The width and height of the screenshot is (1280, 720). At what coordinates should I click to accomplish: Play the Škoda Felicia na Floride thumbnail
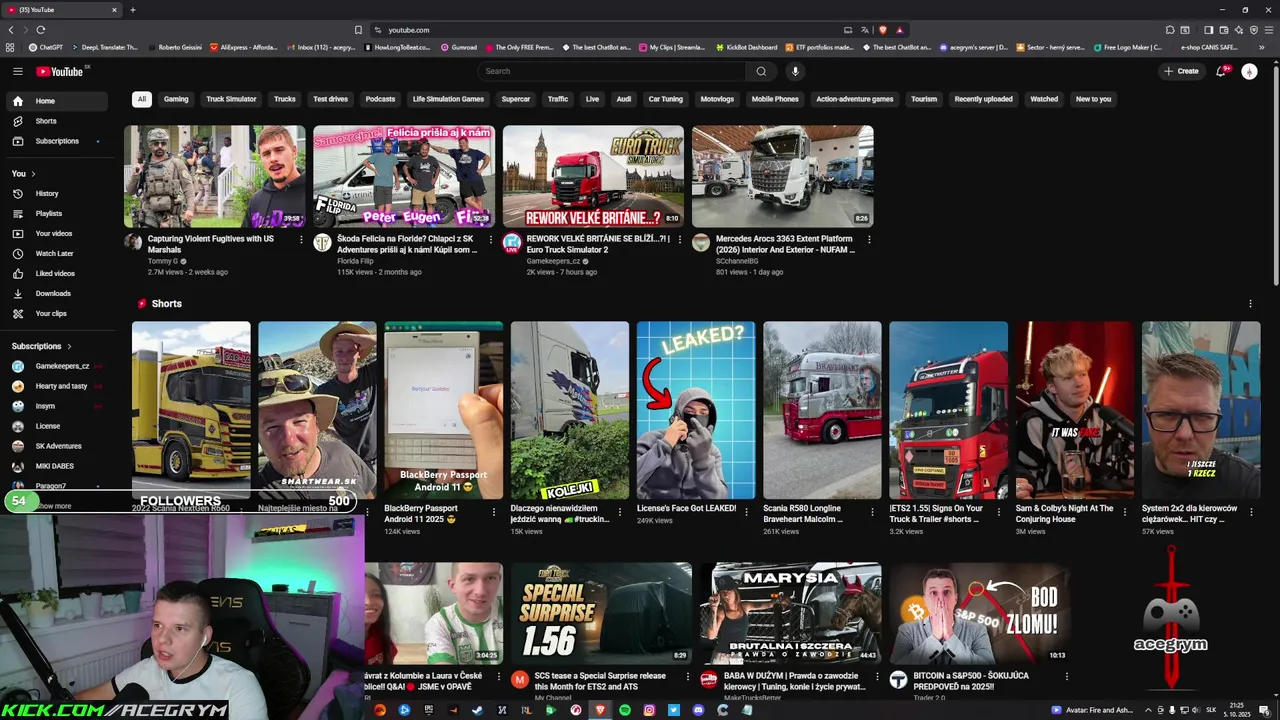404,176
